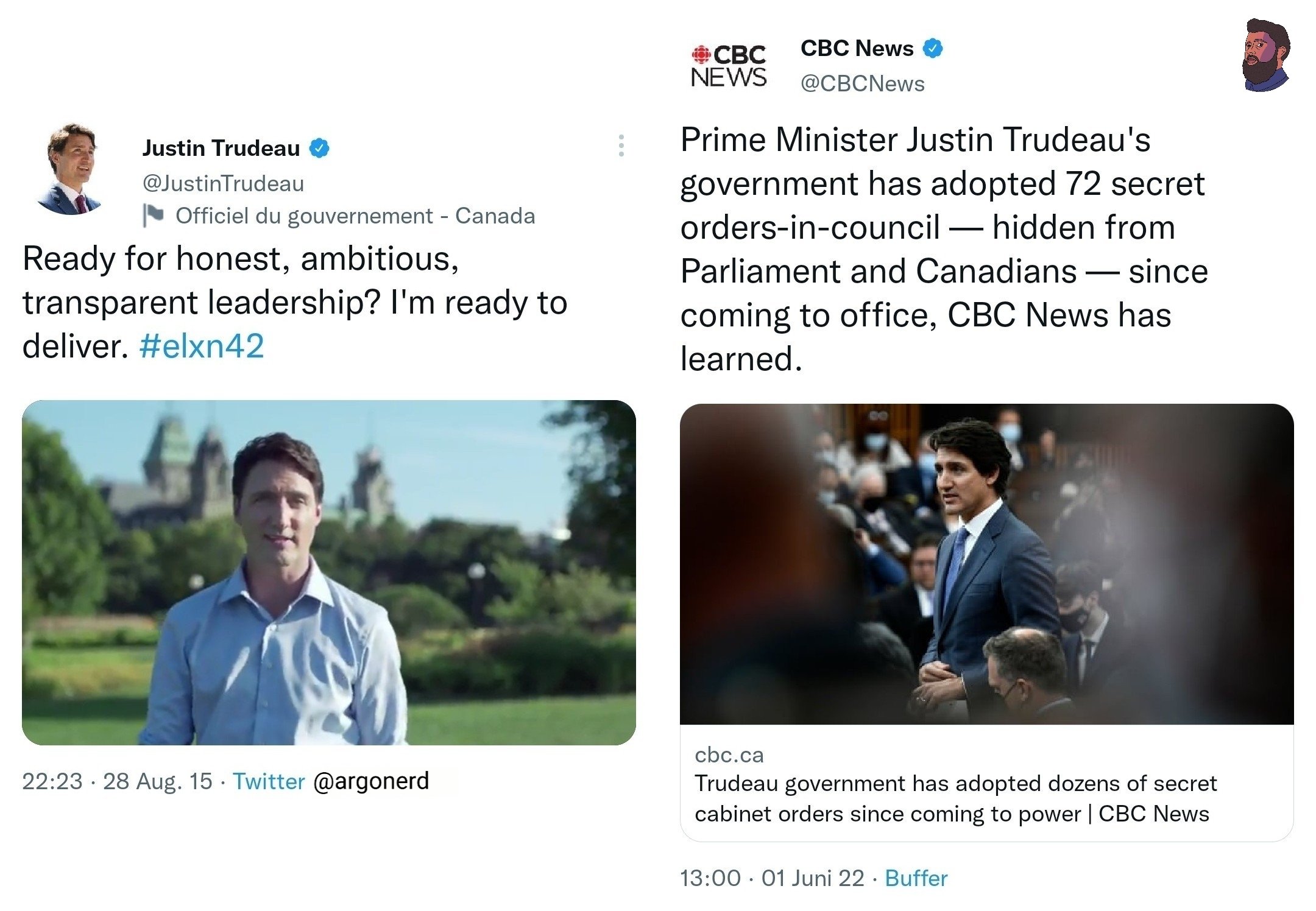
Task: Click the government flag icon
Action: pos(153,215)
